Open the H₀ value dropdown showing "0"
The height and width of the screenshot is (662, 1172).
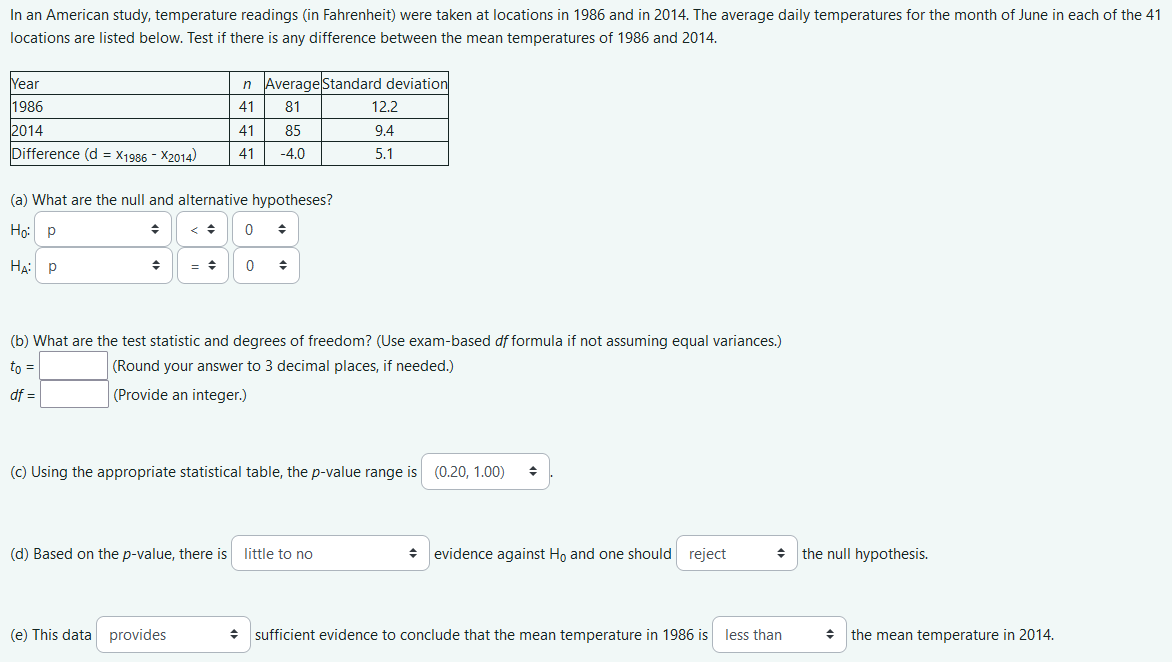(x=265, y=229)
